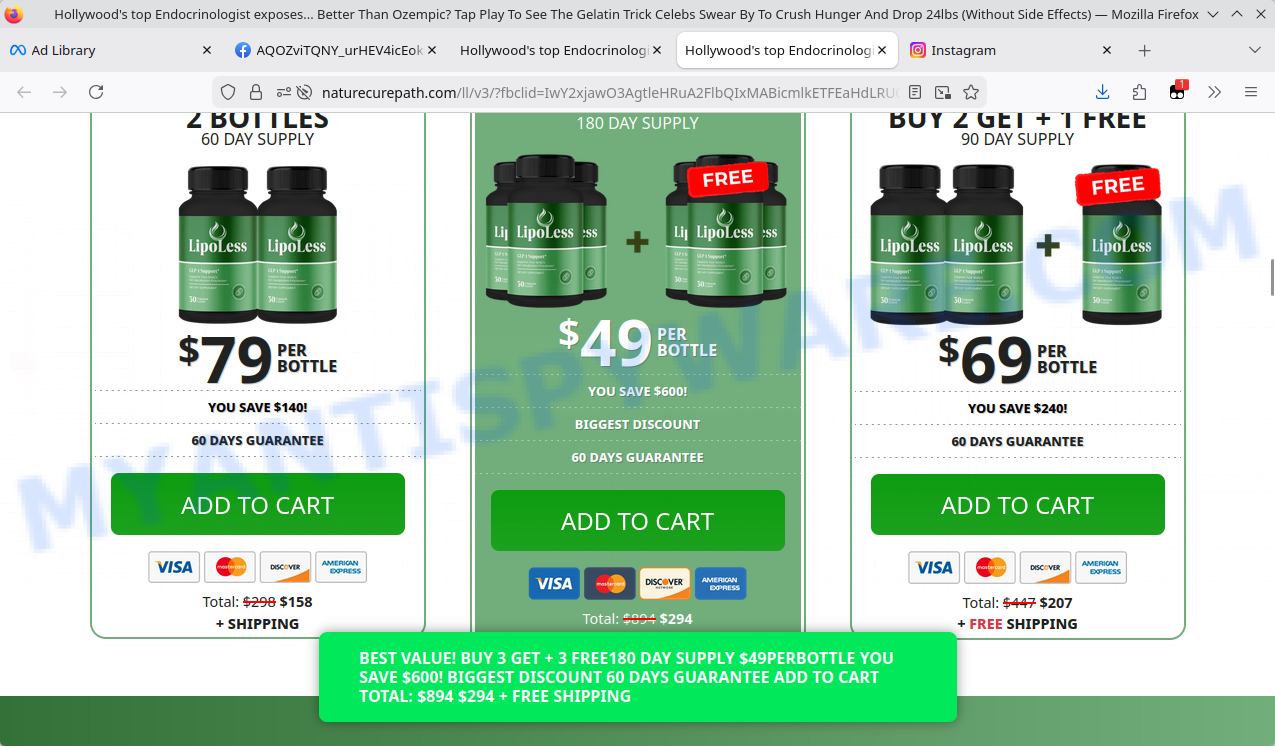Image resolution: width=1275 pixels, height=746 pixels.
Task: Click the shield tracking protection icon
Action: click(228, 92)
